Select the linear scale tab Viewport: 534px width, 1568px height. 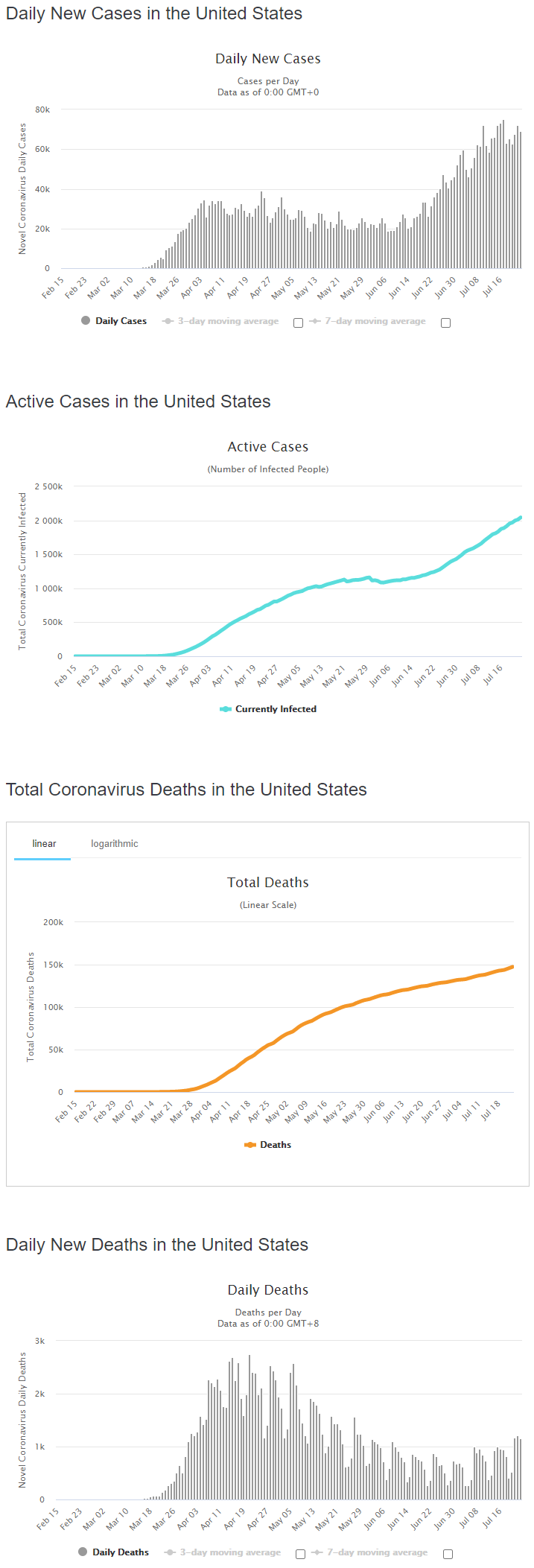coord(44,844)
